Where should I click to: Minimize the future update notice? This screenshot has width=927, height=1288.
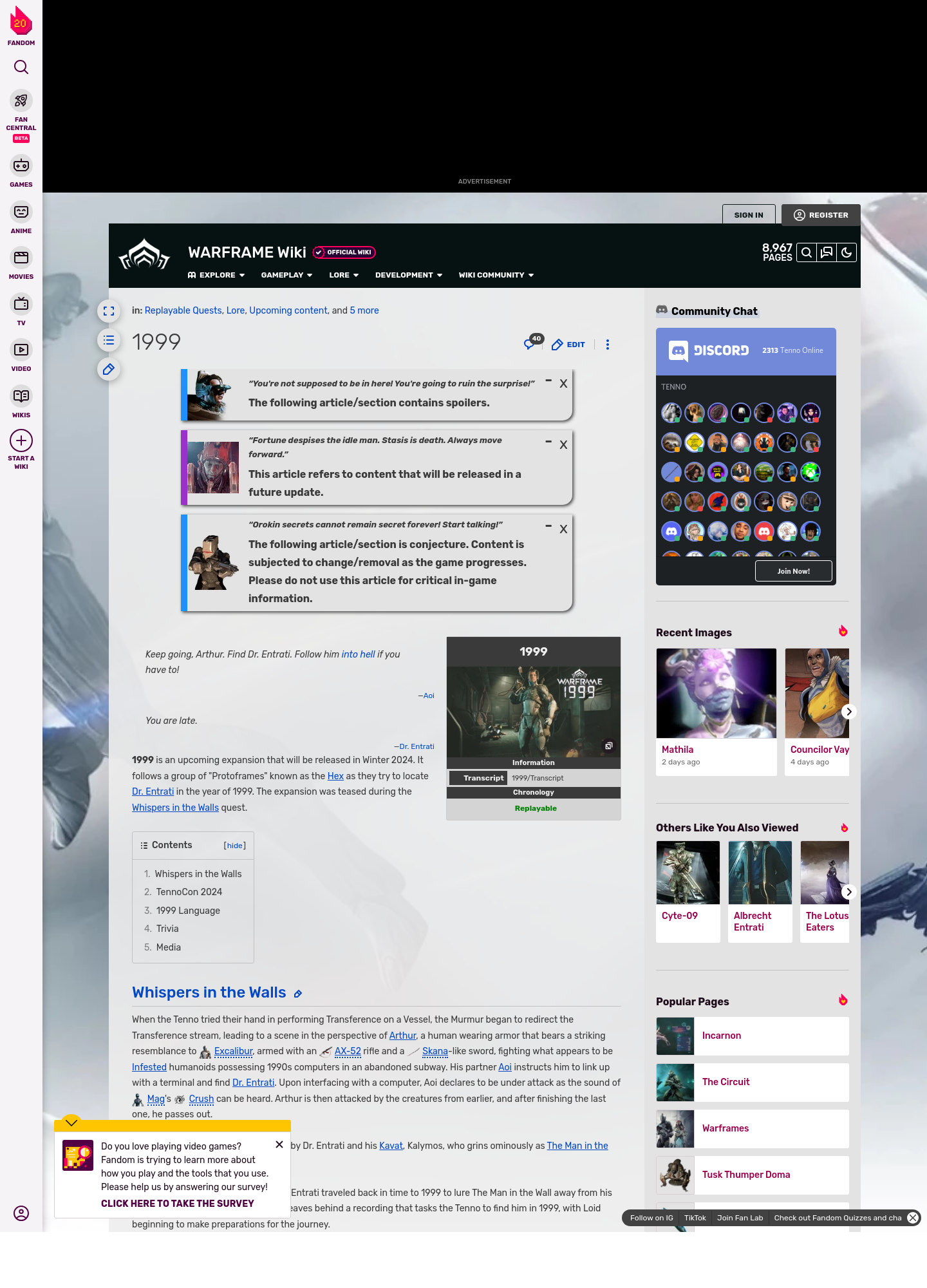coord(548,442)
